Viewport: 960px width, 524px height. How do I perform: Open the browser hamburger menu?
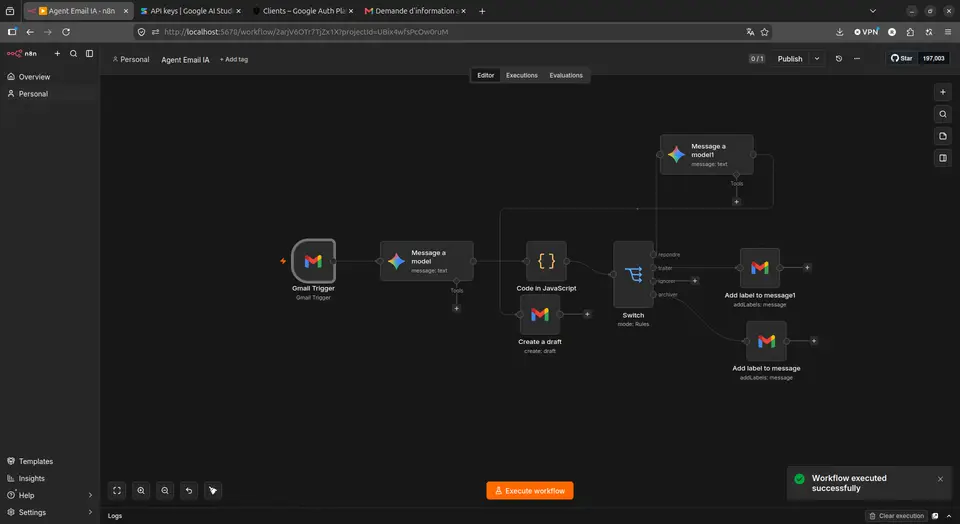click(x=948, y=32)
